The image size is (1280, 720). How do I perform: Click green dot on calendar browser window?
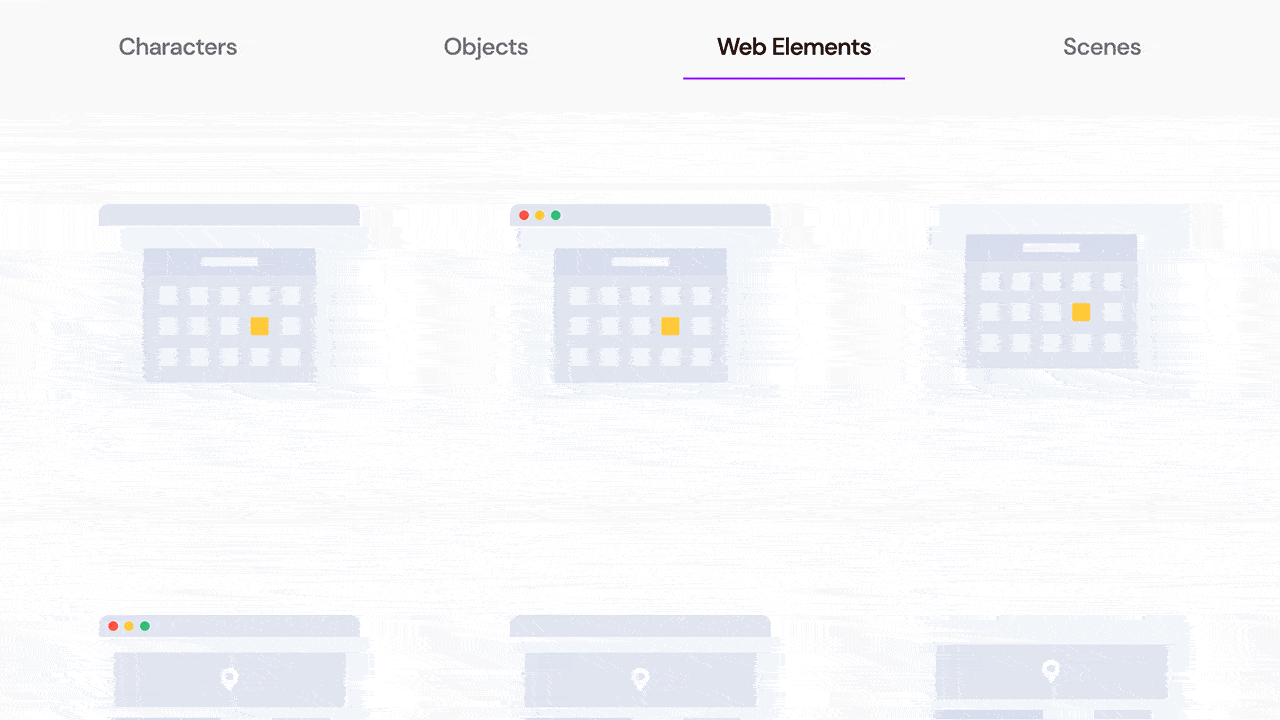tap(556, 215)
